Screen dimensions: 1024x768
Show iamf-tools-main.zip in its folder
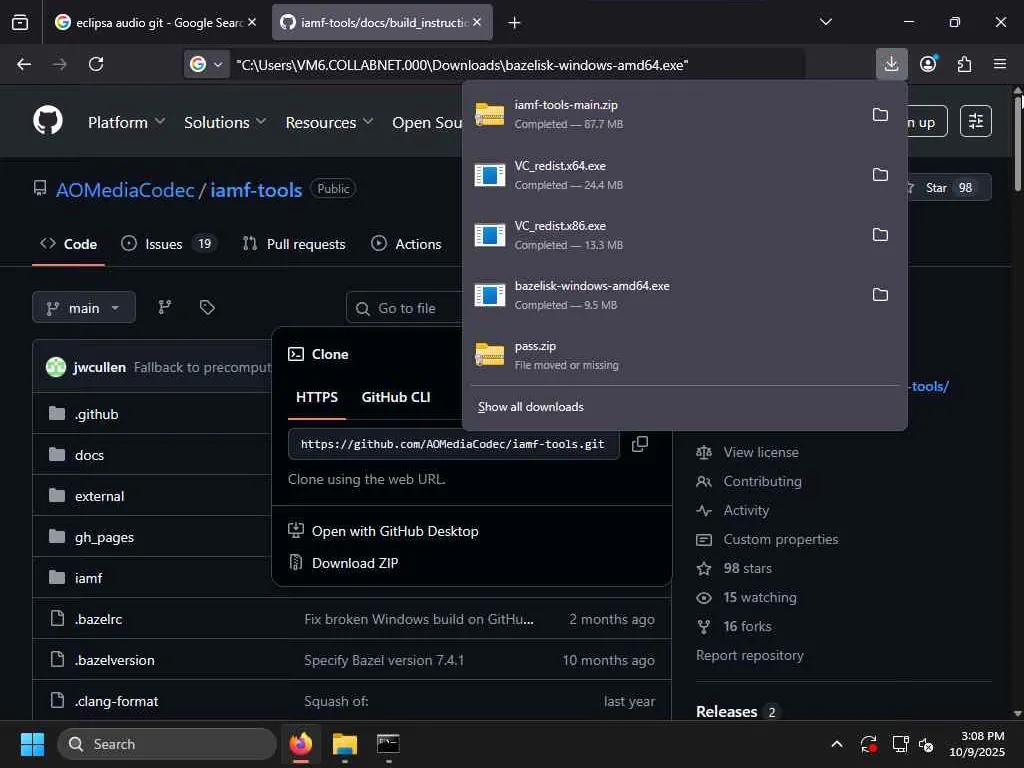pos(880,114)
